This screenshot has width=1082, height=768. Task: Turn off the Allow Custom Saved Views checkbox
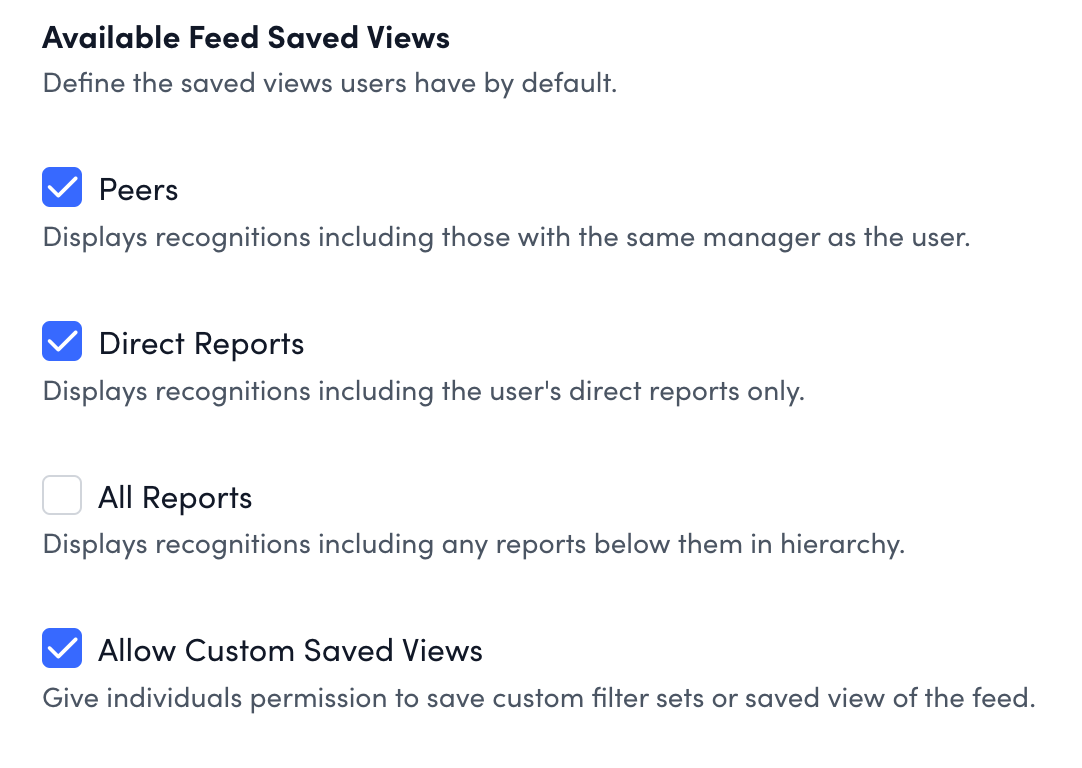(62, 650)
